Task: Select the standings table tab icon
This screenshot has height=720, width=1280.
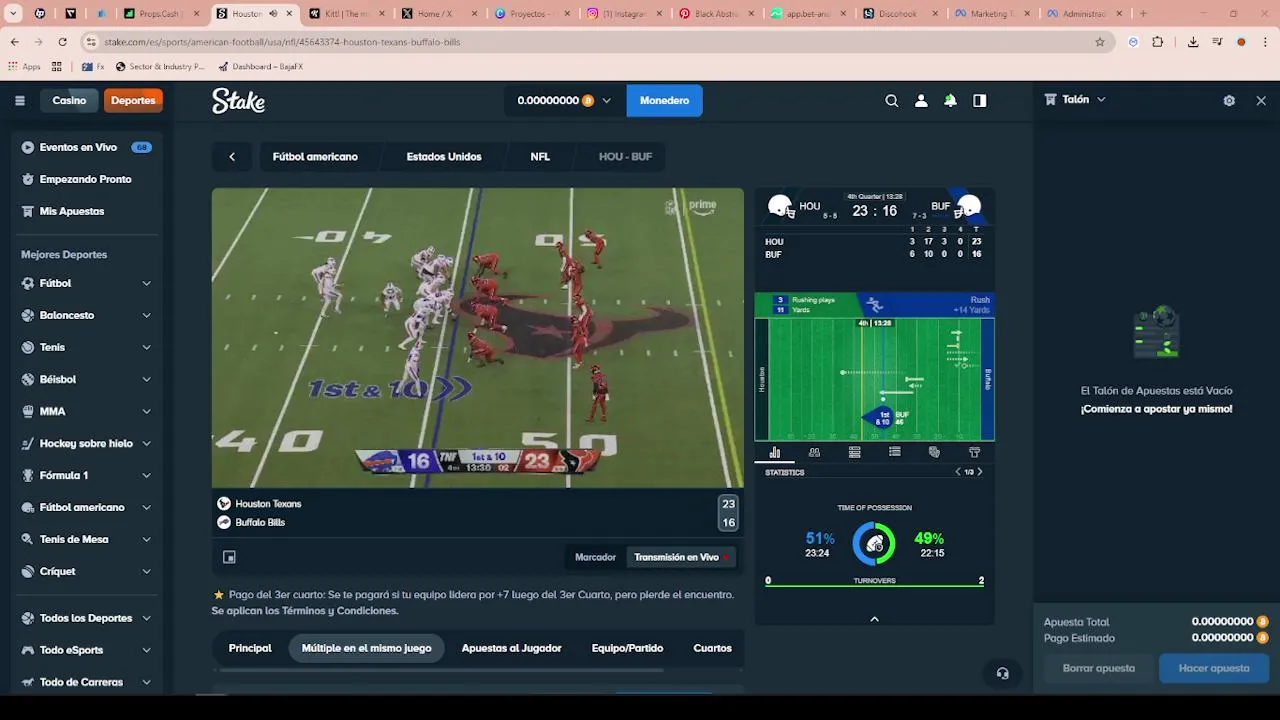Action: 854,452
